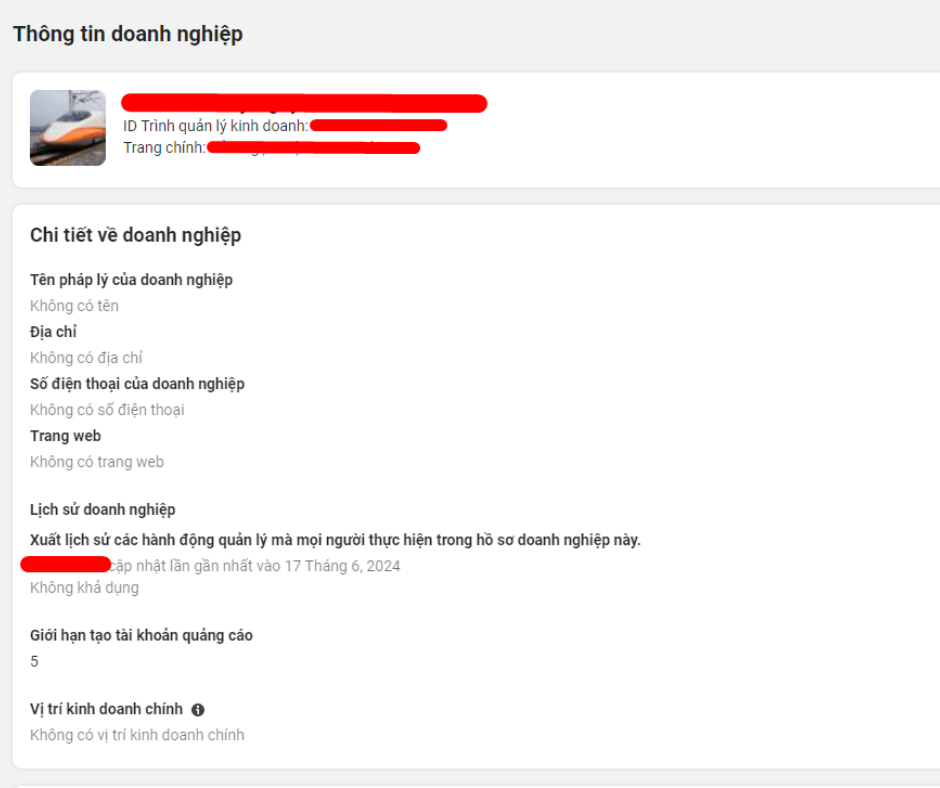Click the Không khả dụng status text
This screenshot has height=788, width=940.
click(x=85, y=588)
